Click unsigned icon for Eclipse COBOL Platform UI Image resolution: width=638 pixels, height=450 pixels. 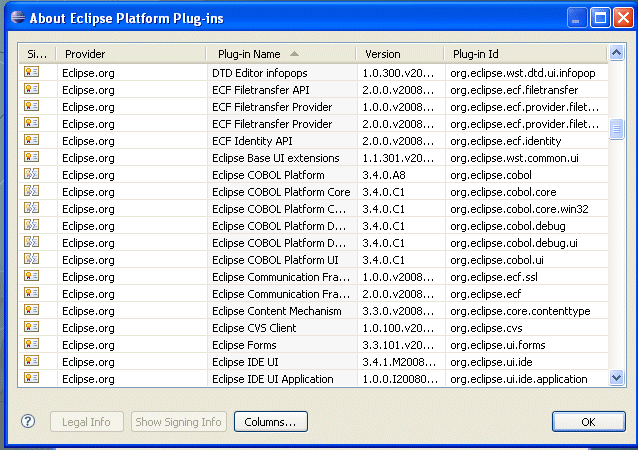point(31,259)
